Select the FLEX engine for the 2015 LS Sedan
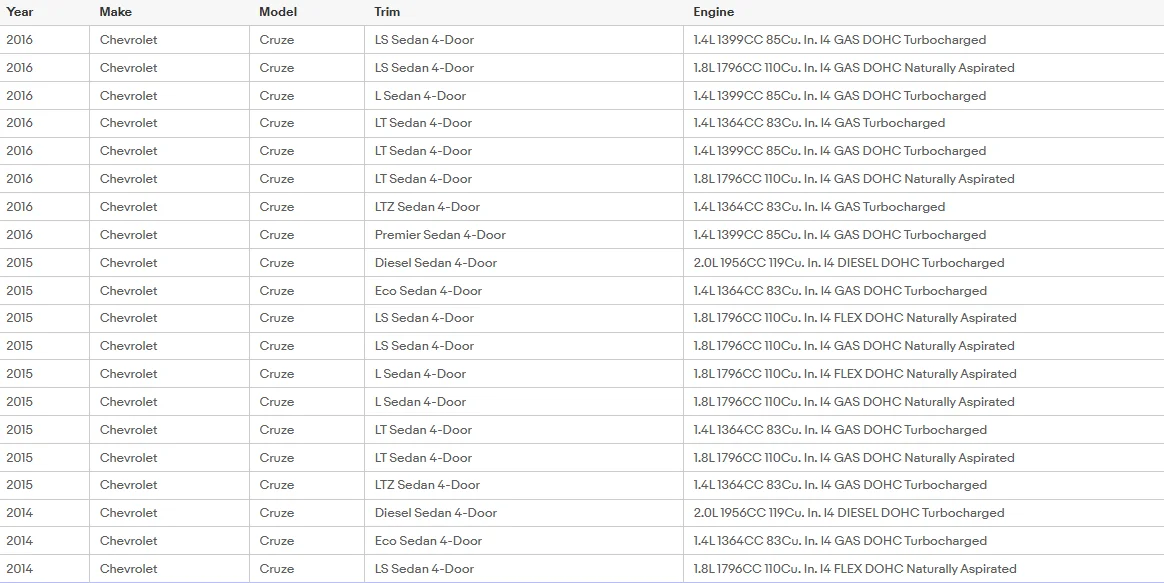The width and height of the screenshot is (1164, 583). point(854,318)
